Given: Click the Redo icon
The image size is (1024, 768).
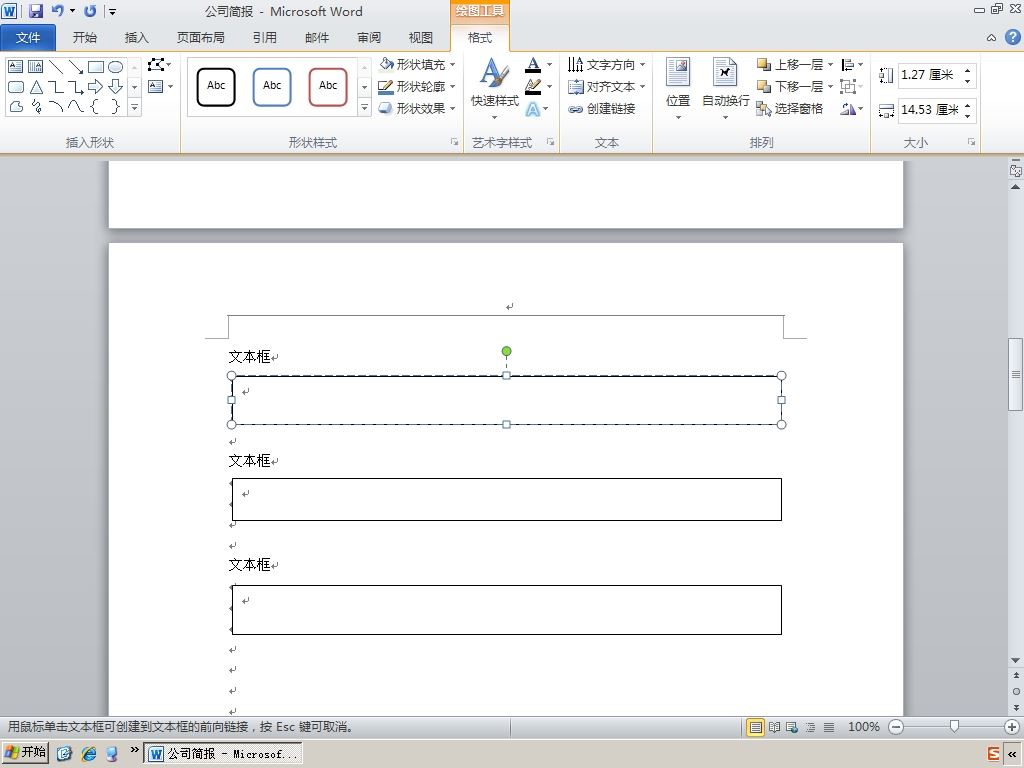Looking at the screenshot, I should point(90,11).
